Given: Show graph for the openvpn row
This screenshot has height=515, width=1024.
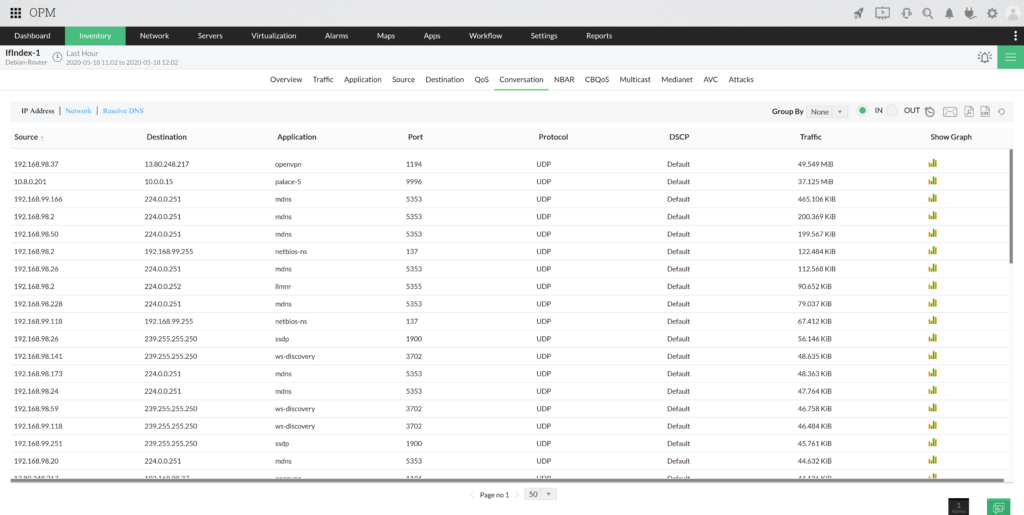Looking at the screenshot, I should tap(933, 163).
